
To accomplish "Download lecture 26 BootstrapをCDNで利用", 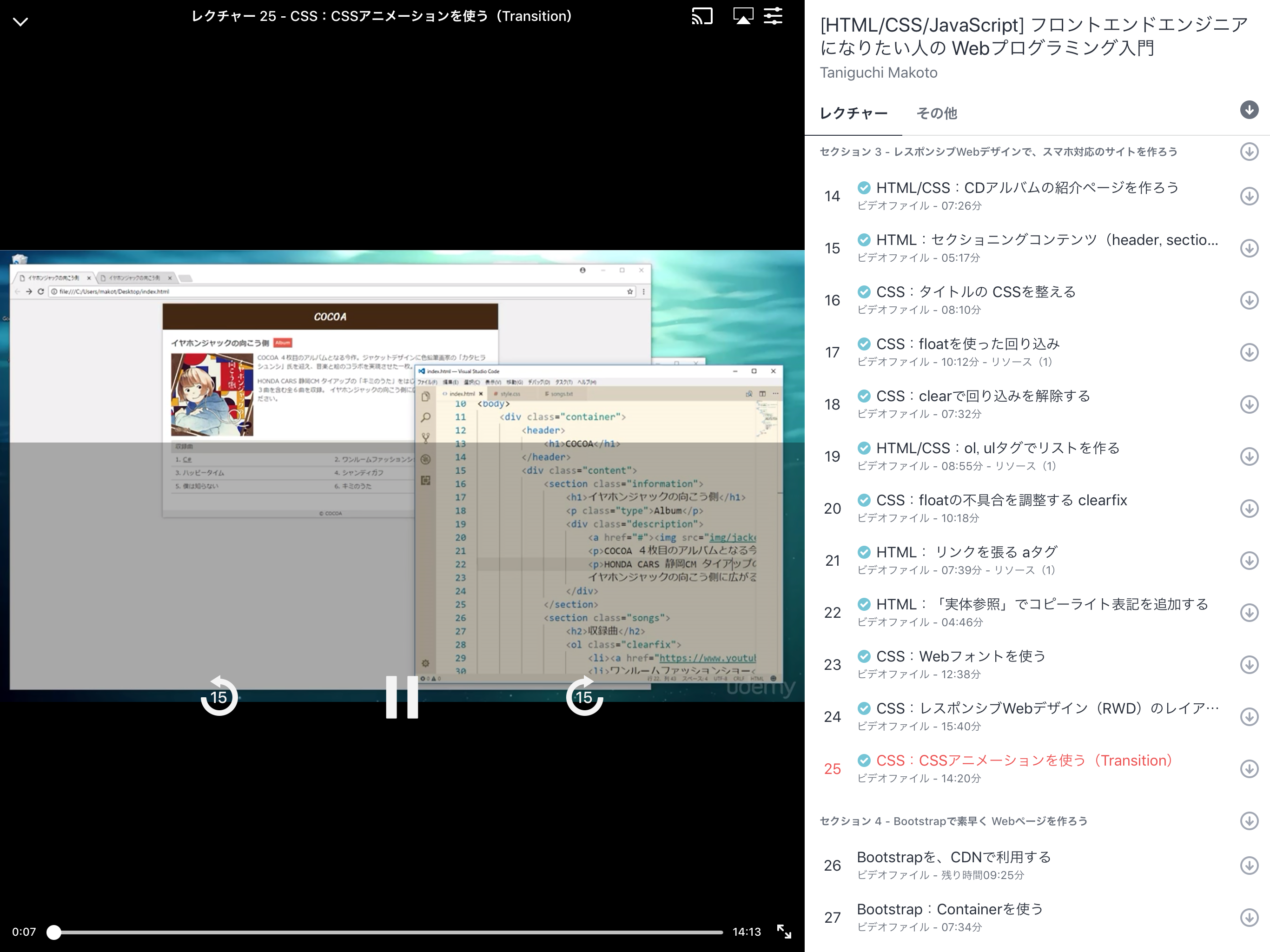I will [x=1249, y=865].
